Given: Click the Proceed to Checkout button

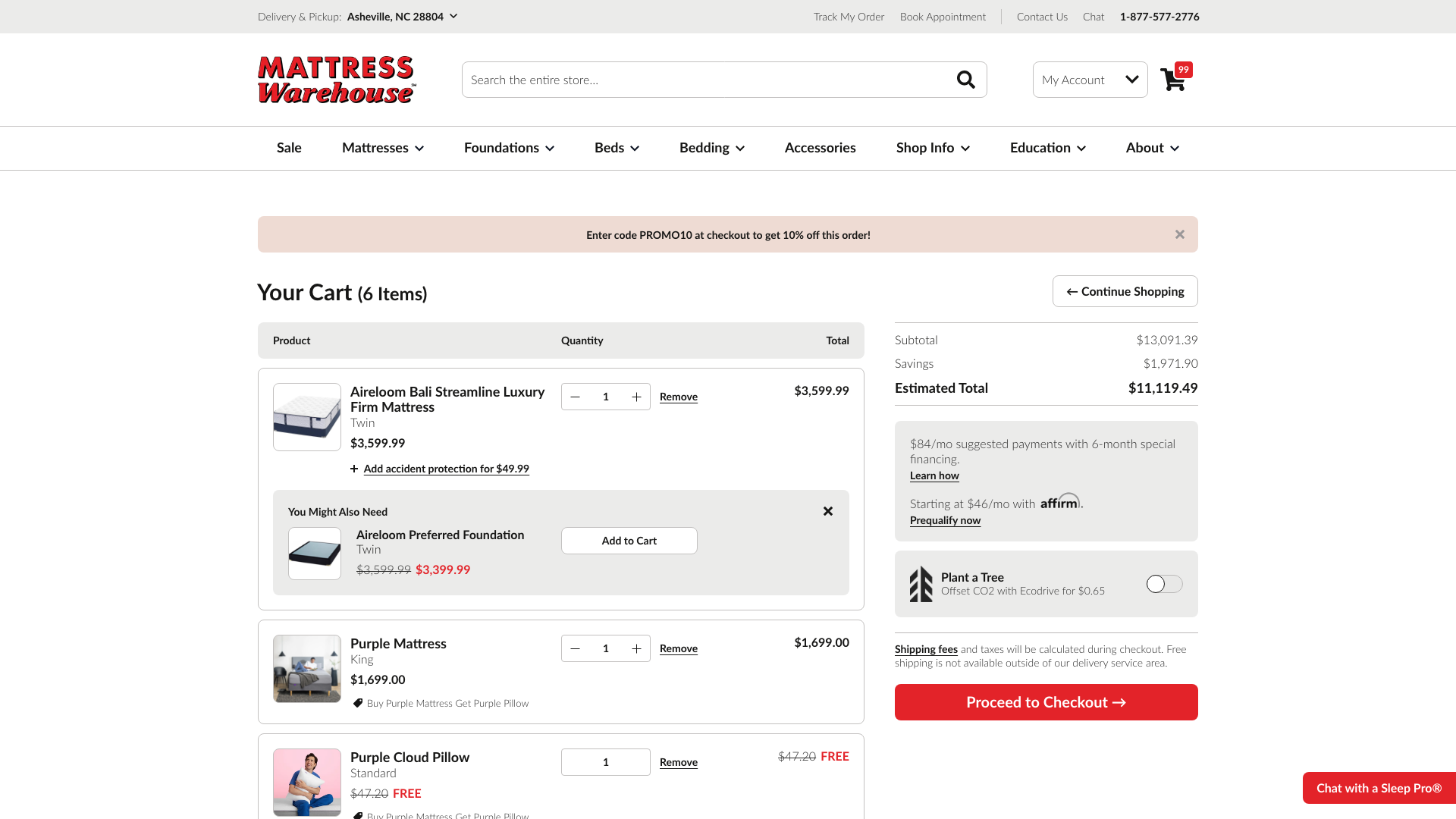Looking at the screenshot, I should coord(1046,701).
